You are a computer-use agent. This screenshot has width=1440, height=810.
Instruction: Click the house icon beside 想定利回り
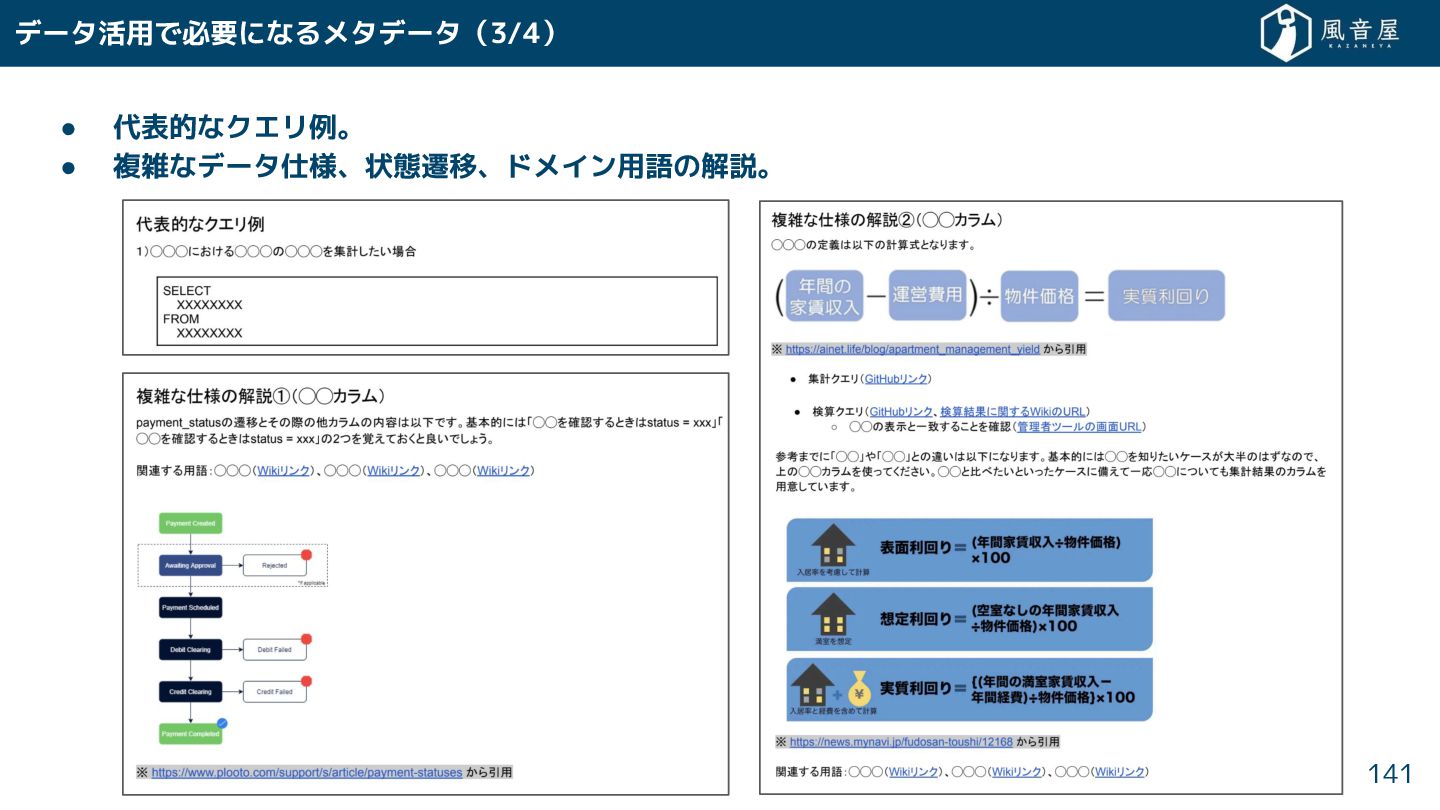pos(832,614)
